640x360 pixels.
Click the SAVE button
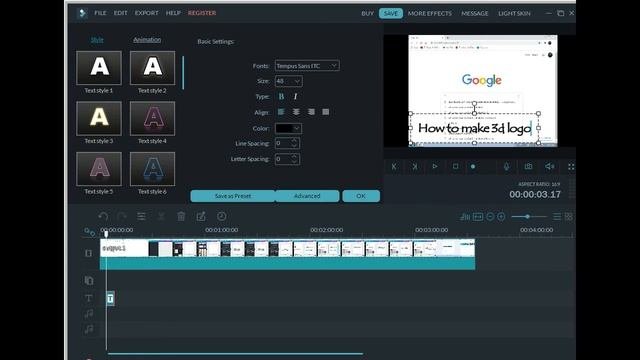[391, 13]
